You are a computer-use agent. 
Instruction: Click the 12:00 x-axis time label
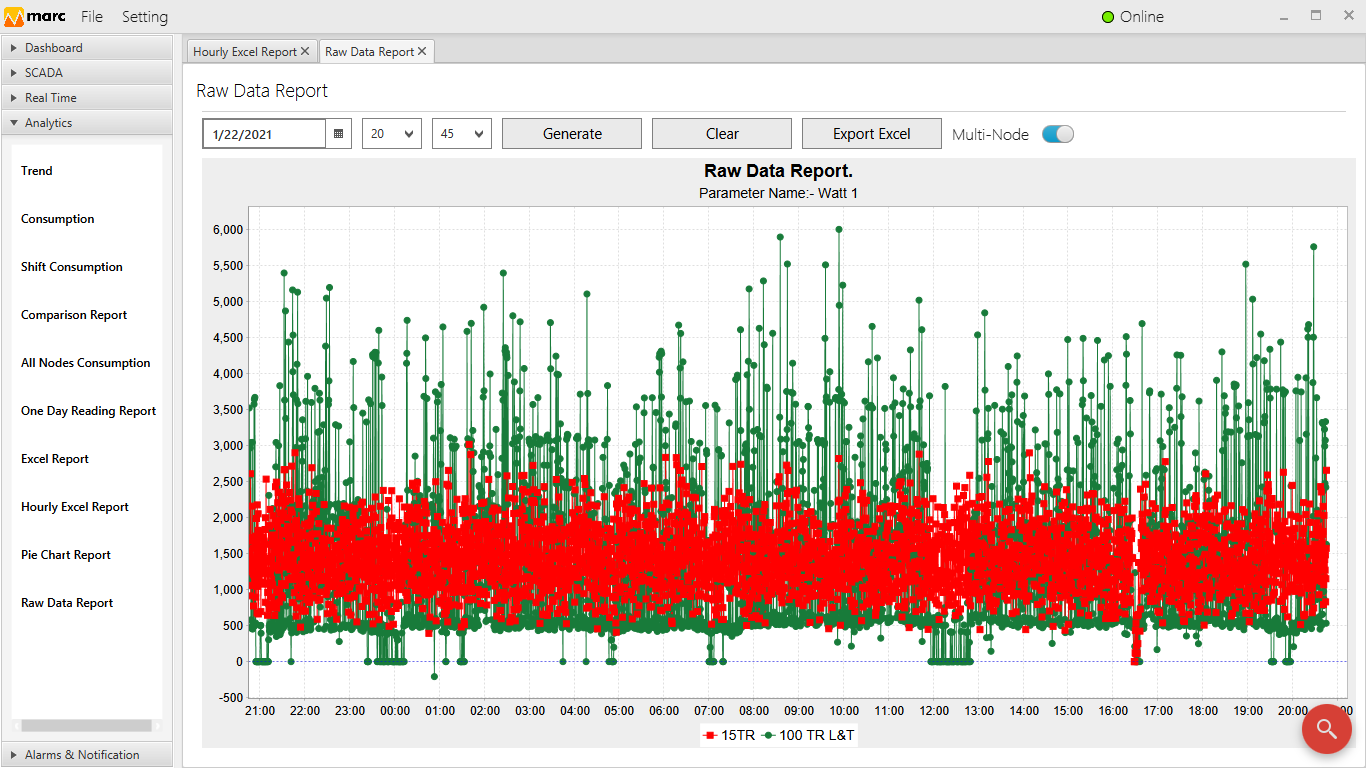pos(934,711)
